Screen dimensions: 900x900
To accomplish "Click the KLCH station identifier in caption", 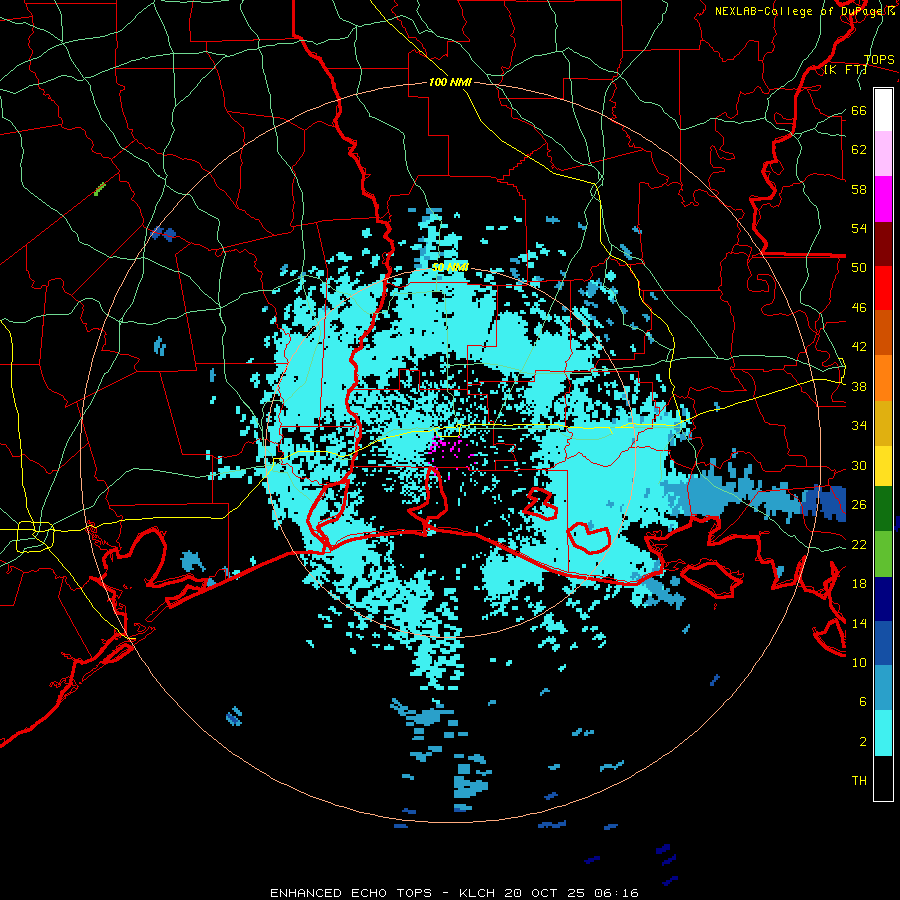I will [x=479, y=893].
